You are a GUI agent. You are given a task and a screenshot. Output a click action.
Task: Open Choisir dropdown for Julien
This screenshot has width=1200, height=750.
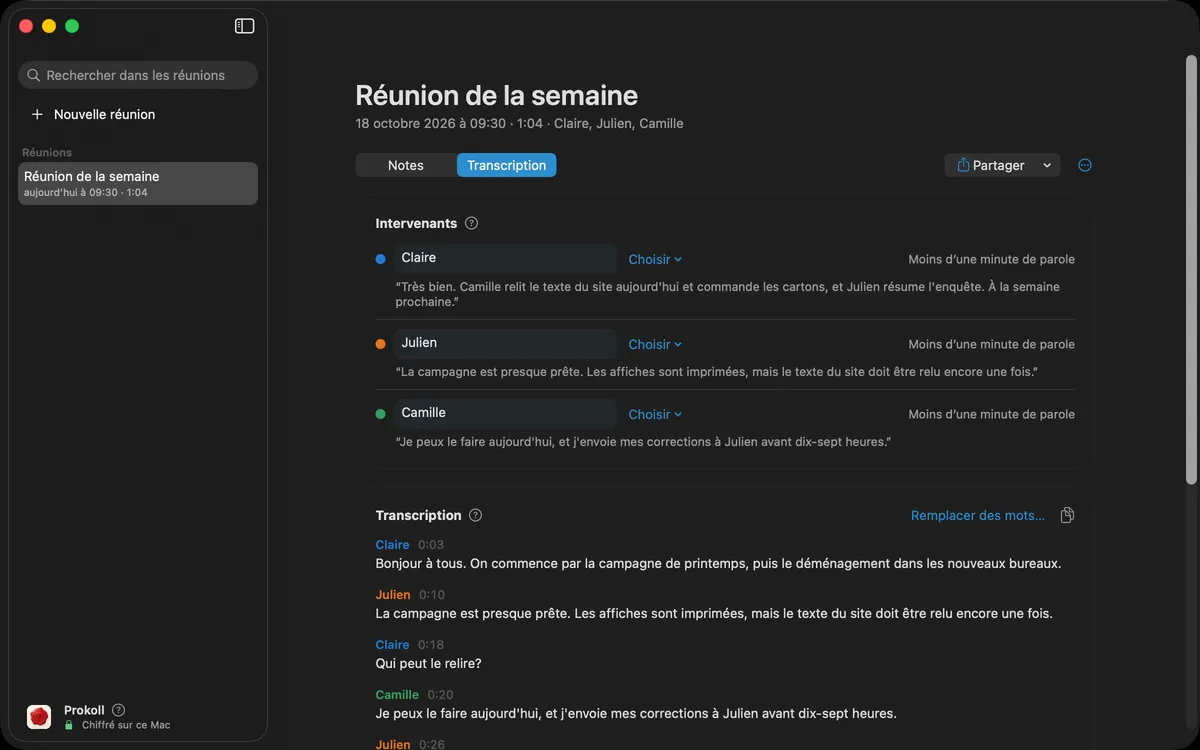[655, 344]
